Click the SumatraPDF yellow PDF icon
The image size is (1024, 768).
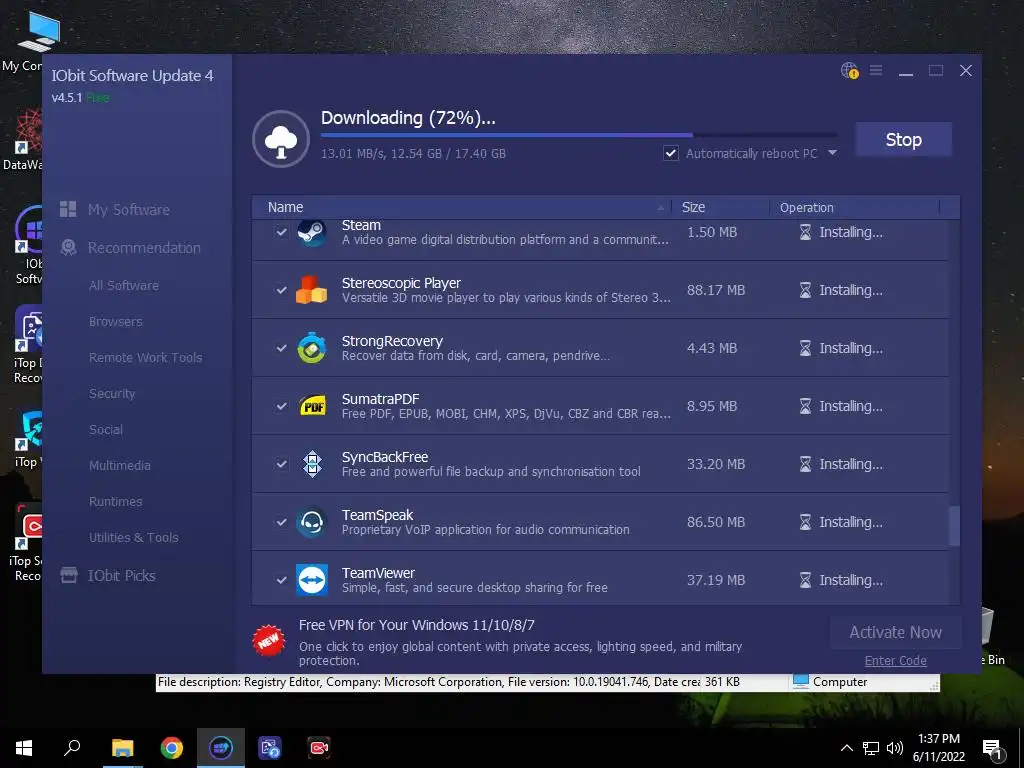[x=312, y=406]
